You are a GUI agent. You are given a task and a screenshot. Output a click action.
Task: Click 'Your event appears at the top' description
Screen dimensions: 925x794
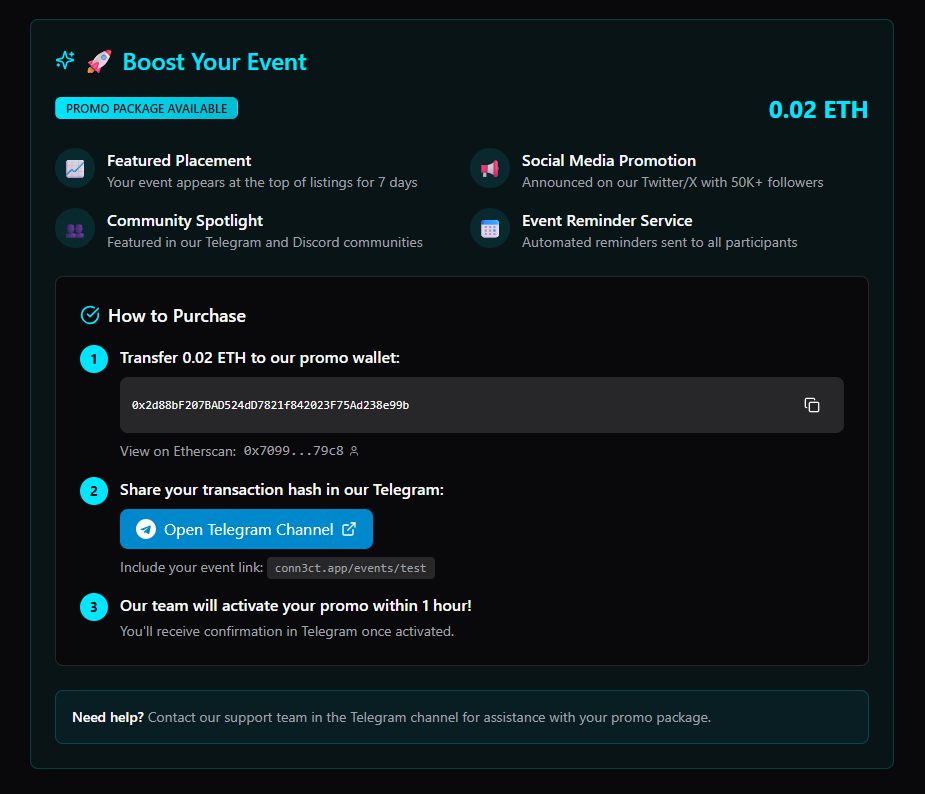coord(262,182)
